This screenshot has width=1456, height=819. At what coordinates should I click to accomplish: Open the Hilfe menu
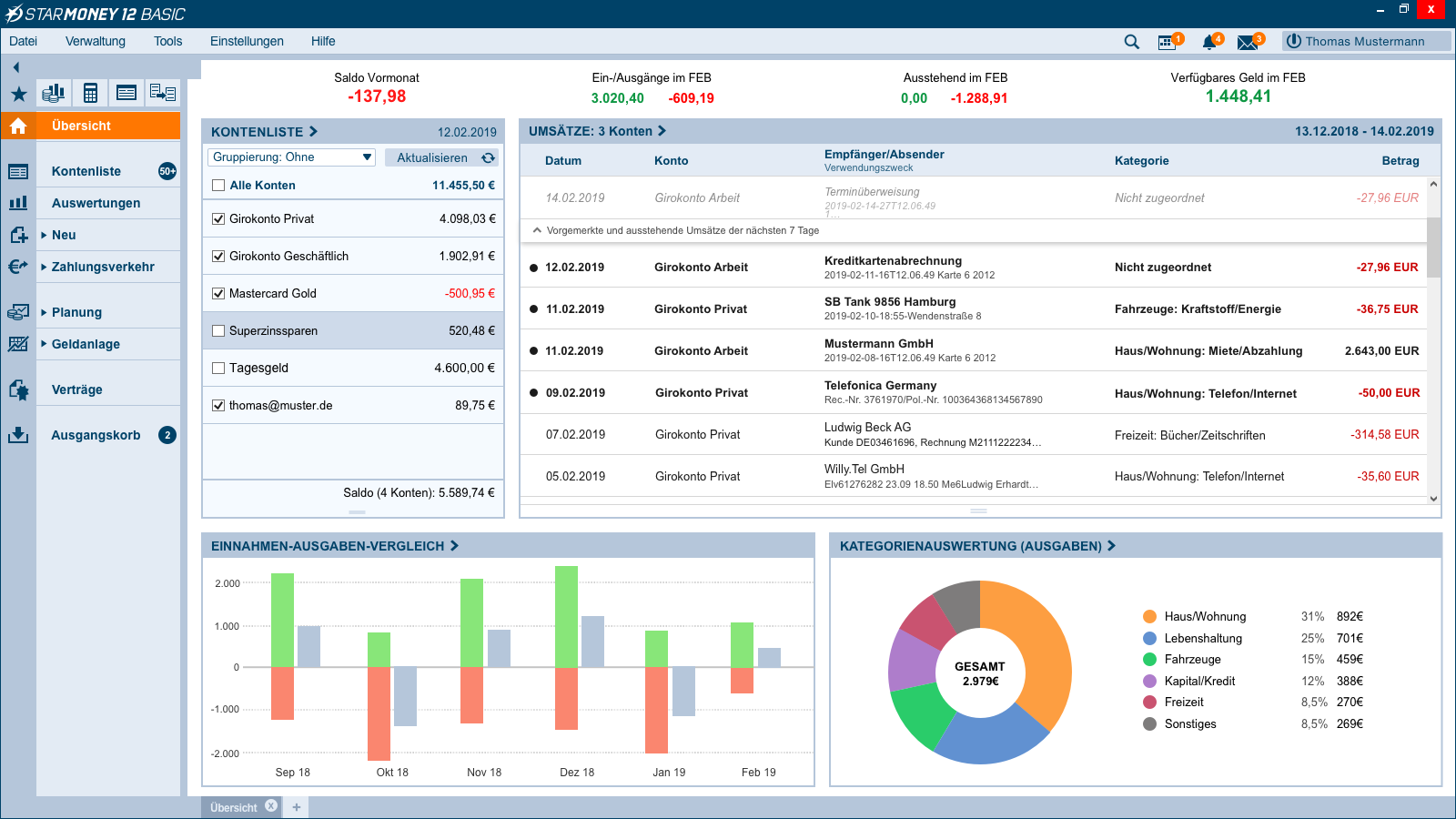coord(323,41)
